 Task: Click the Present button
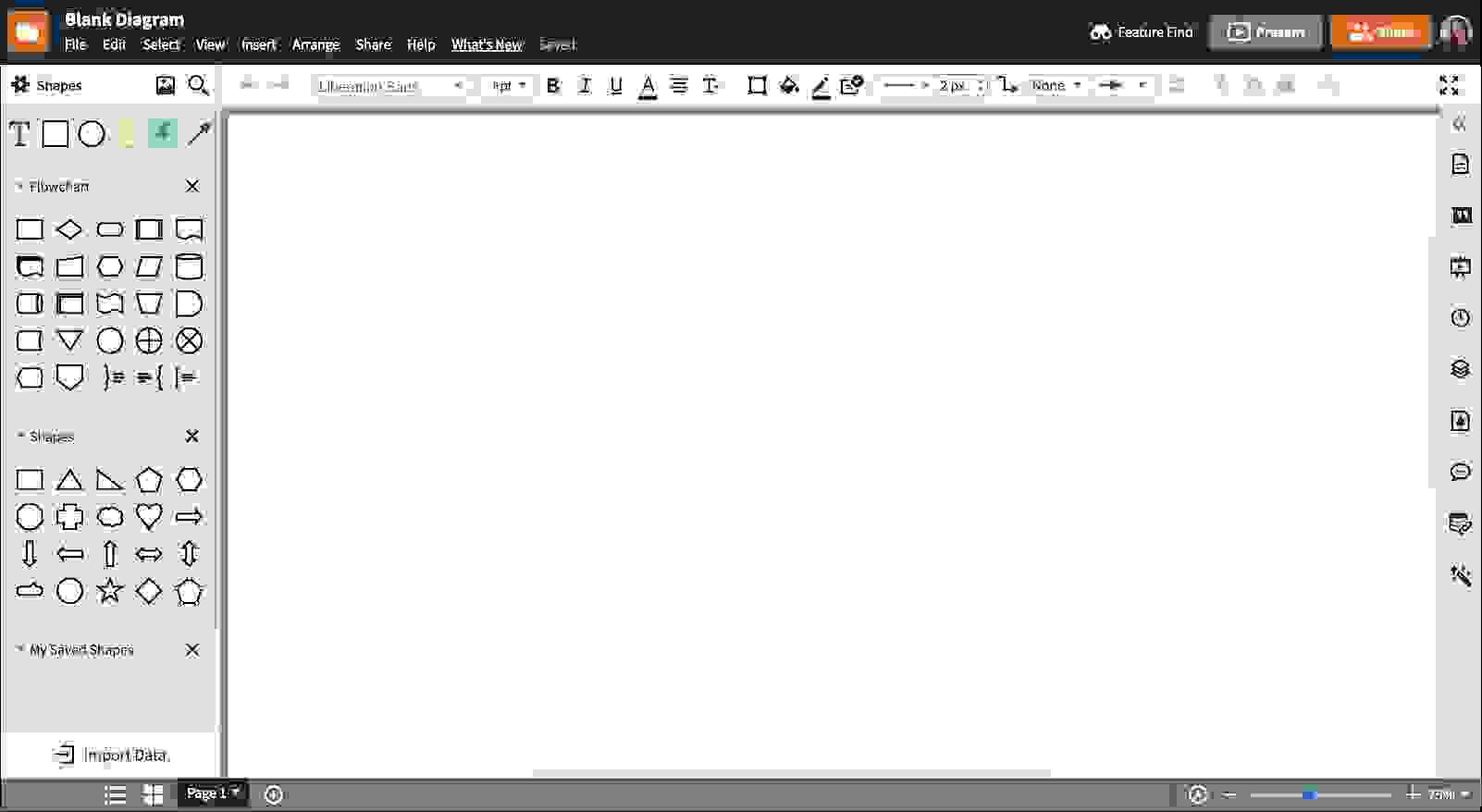point(1266,32)
